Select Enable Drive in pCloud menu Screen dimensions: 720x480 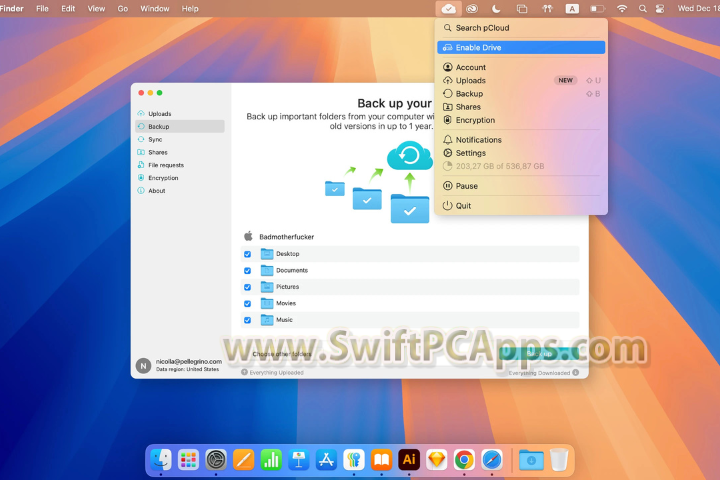pyautogui.click(x=521, y=47)
